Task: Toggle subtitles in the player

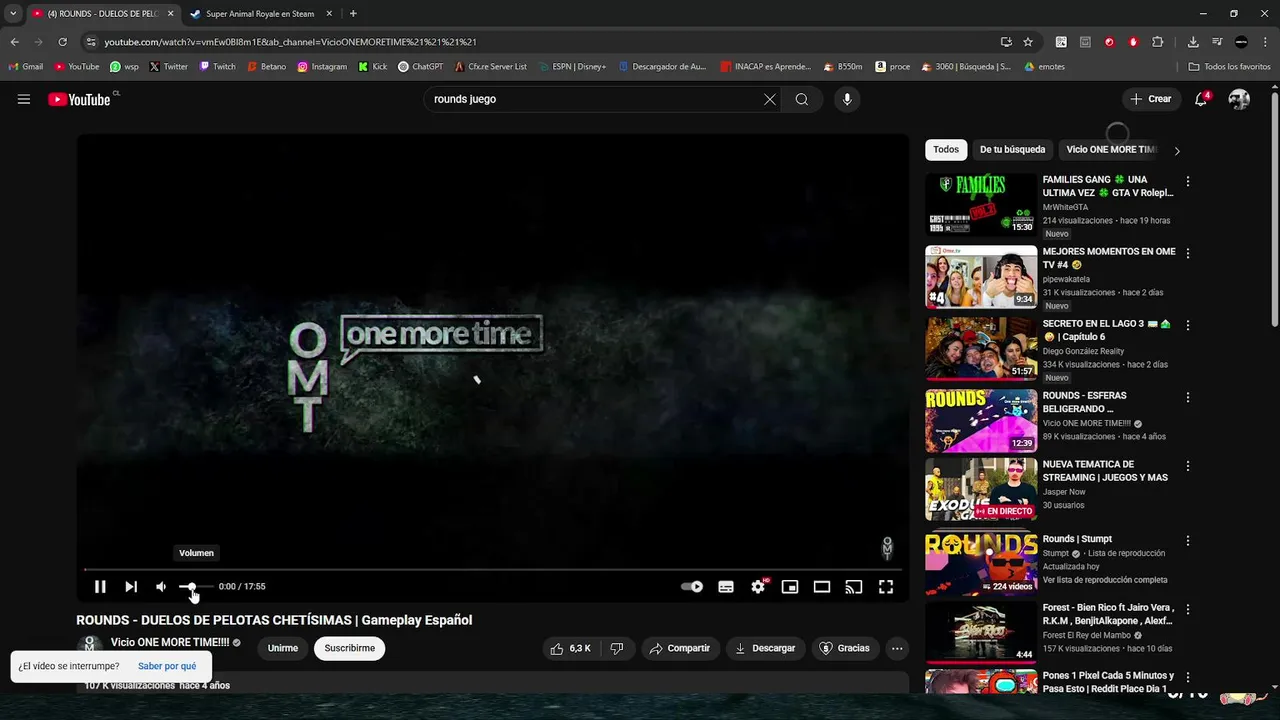Action: [726, 587]
